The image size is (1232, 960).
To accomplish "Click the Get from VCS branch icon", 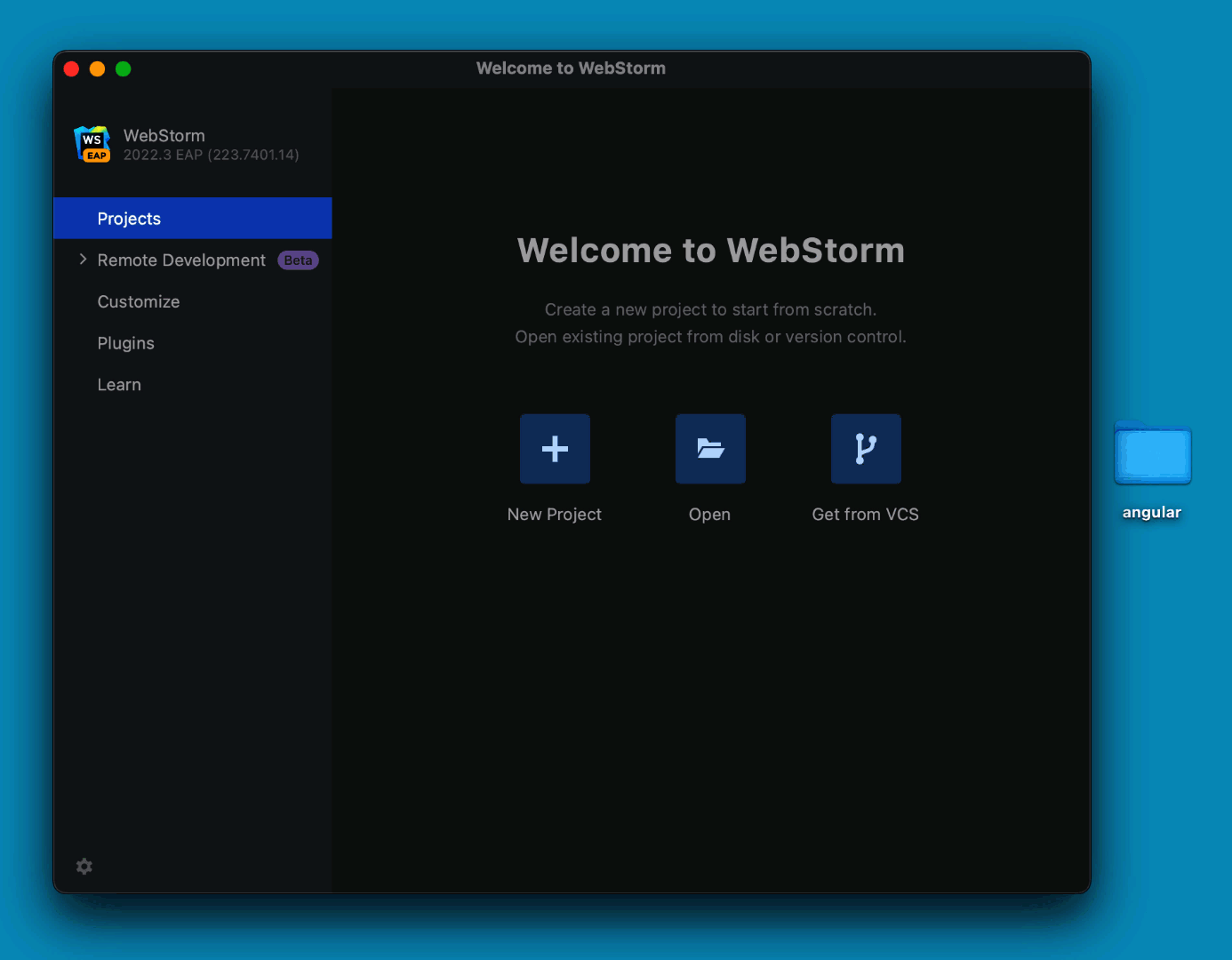I will tap(865, 449).
